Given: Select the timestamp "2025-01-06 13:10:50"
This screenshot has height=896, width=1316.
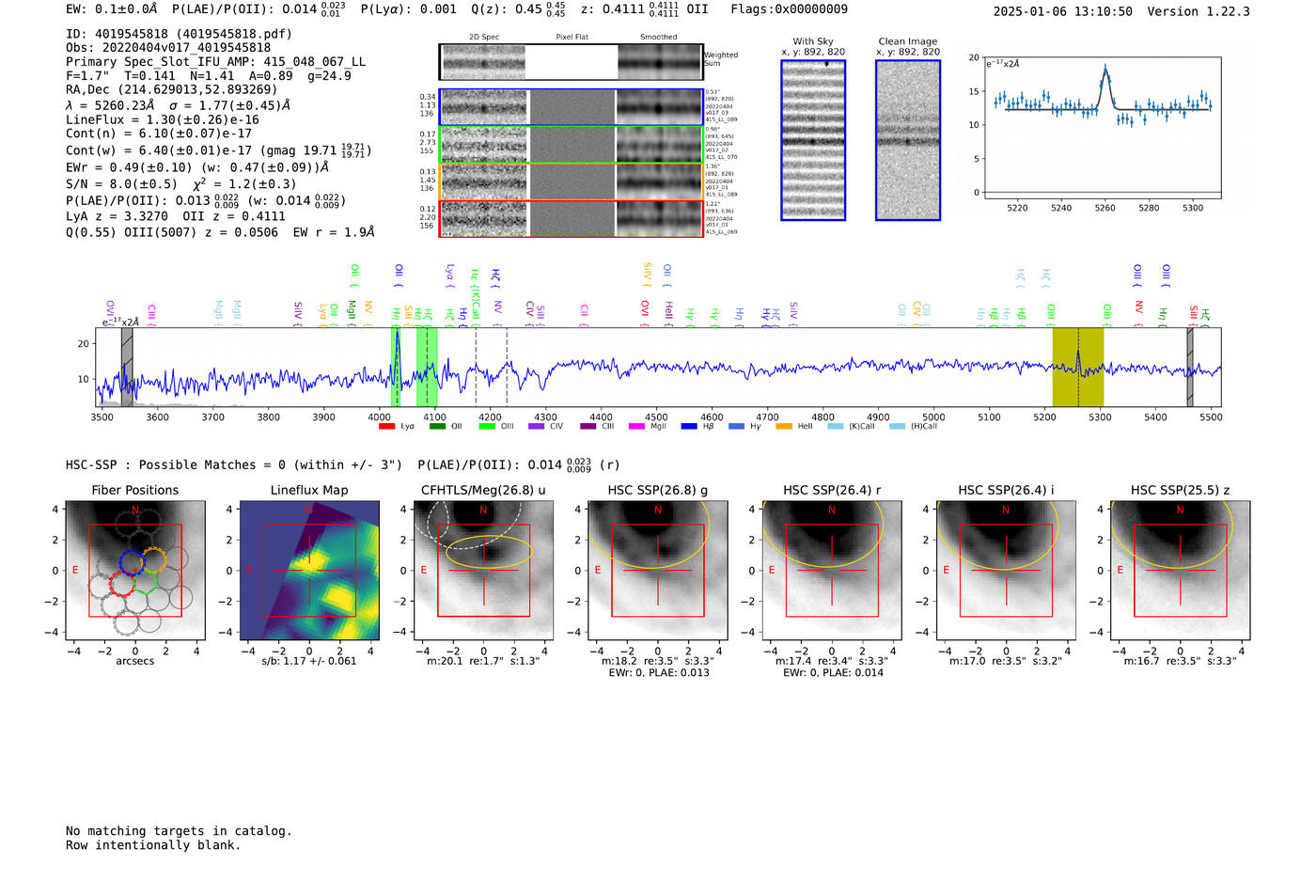Looking at the screenshot, I should click(x=1063, y=12).
